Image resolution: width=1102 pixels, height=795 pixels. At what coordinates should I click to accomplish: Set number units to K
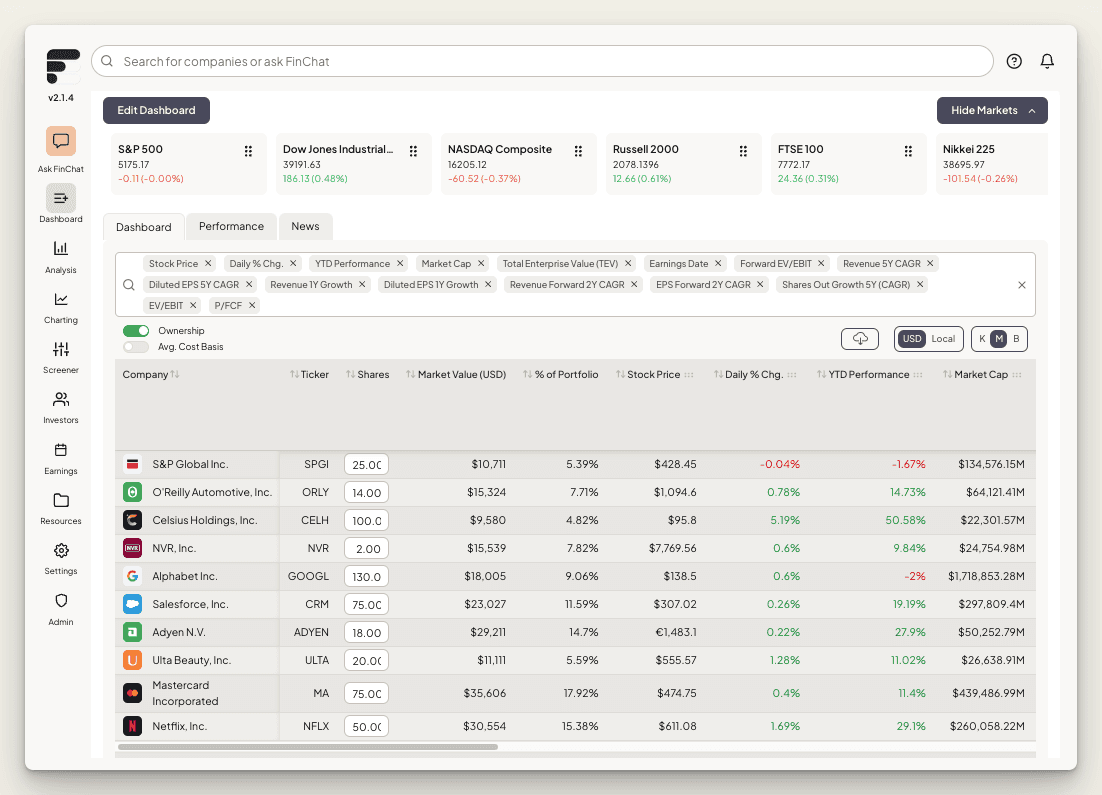(x=982, y=339)
